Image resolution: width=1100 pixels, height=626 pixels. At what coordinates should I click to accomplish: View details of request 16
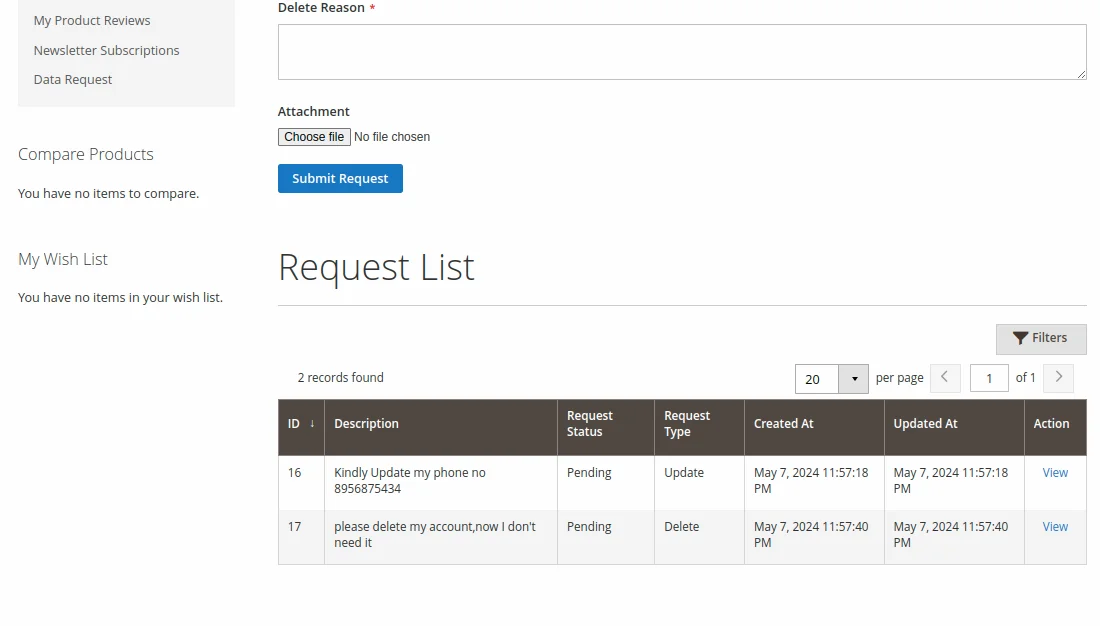(x=1054, y=472)
